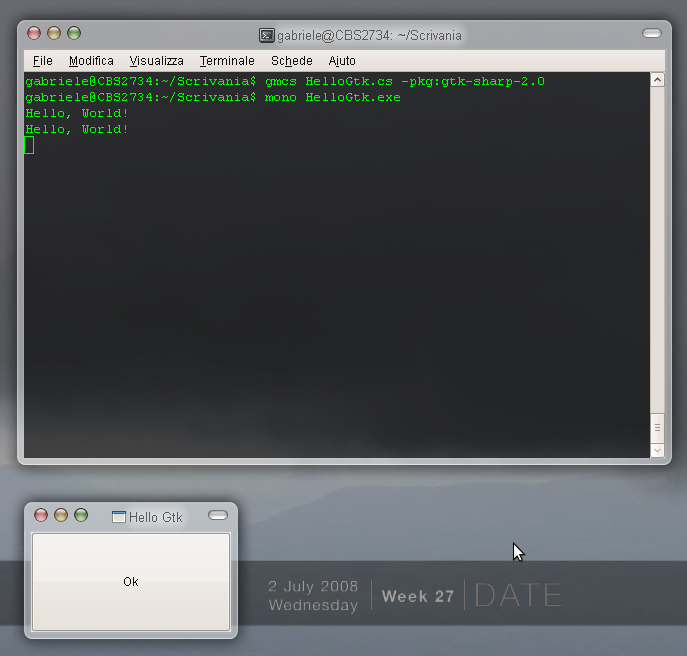The image size is (687, 656).
Task: Expand the Visualizza menu
Action: 156,61
